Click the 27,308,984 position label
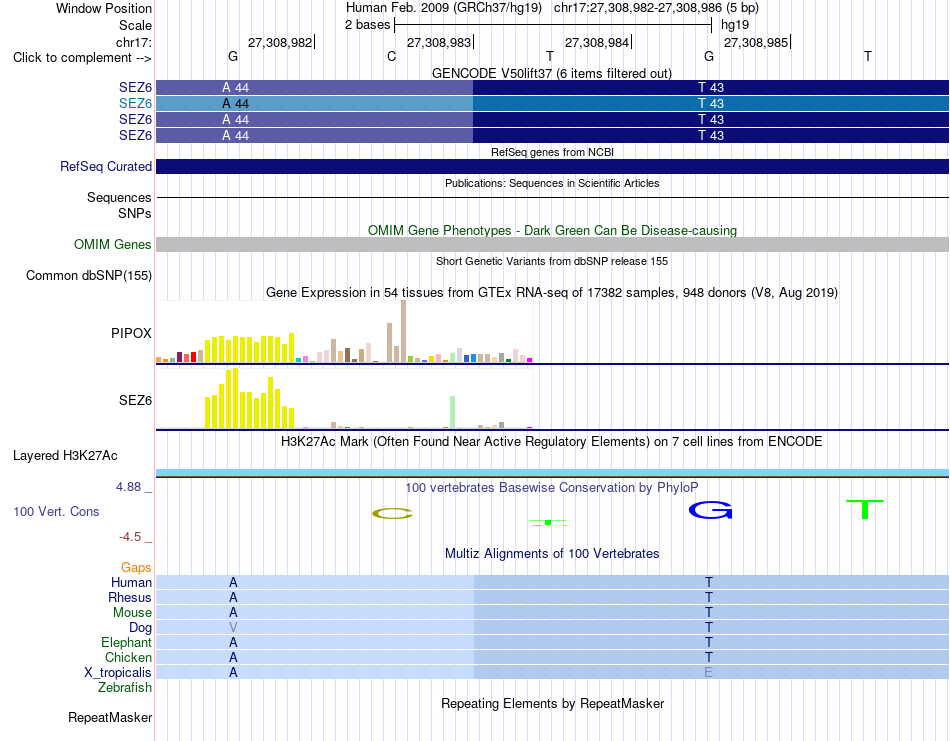950x741 pixels. point(597,42)
